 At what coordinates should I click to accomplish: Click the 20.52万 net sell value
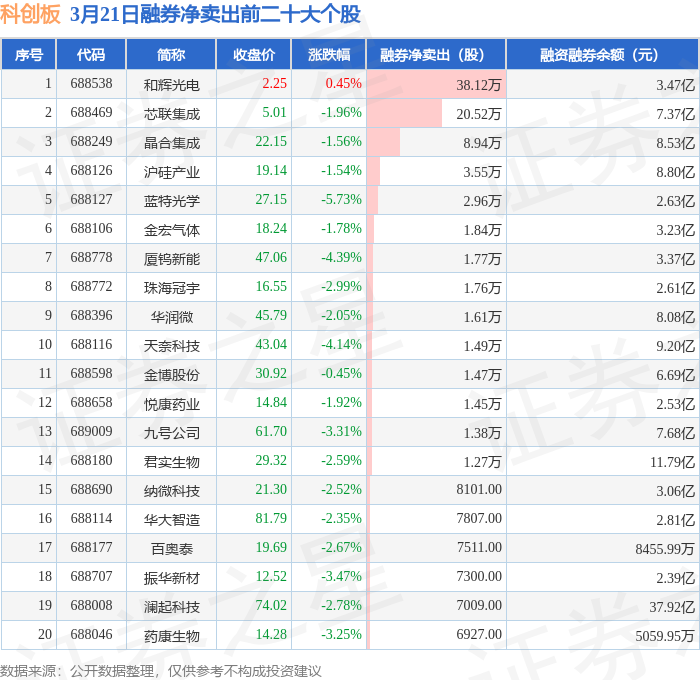[x=479, y=114]
